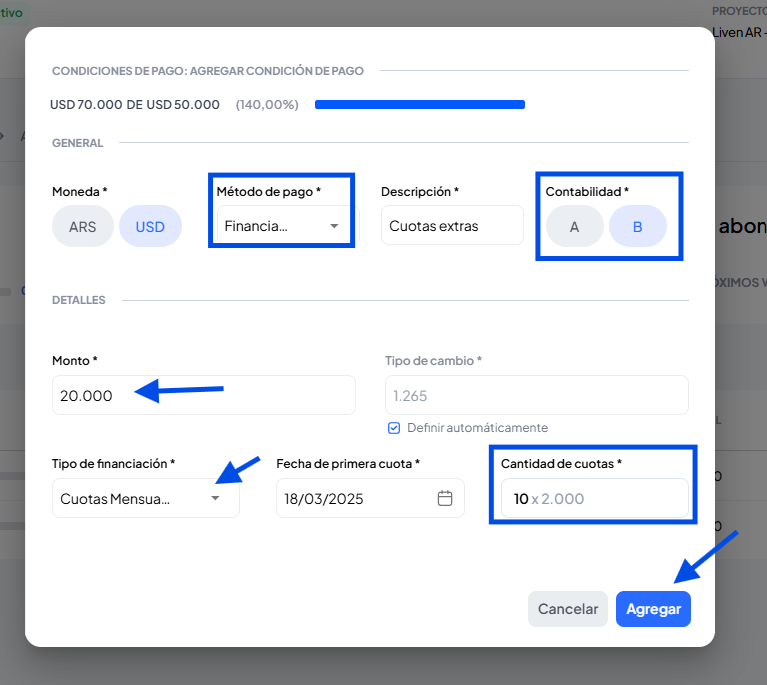Open the calendar picker icon
Image resolution: width=767 pixels, height=685 pixels.
(x=446, y=498)
